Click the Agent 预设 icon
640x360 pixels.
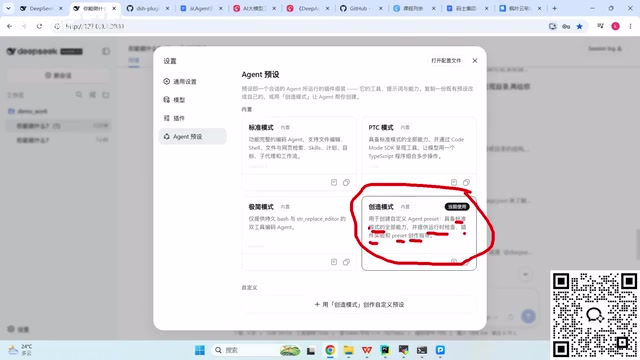coord(167,136)
